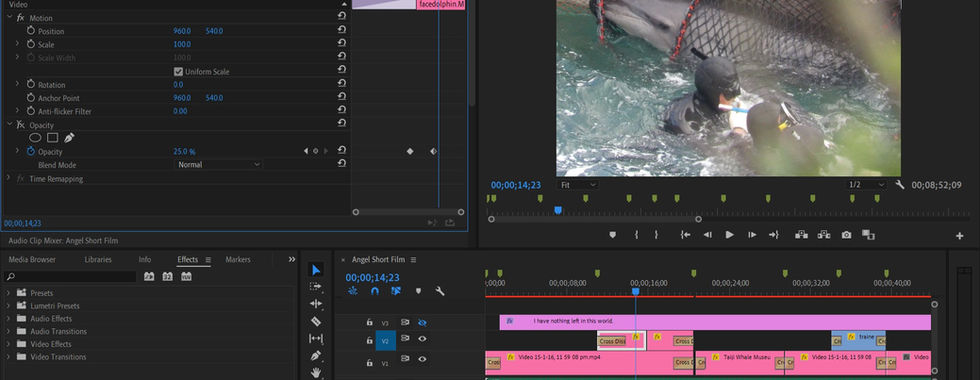Create a 4-point polygon mask under Opacity
The image size is (980, 380).
(52, 138)
